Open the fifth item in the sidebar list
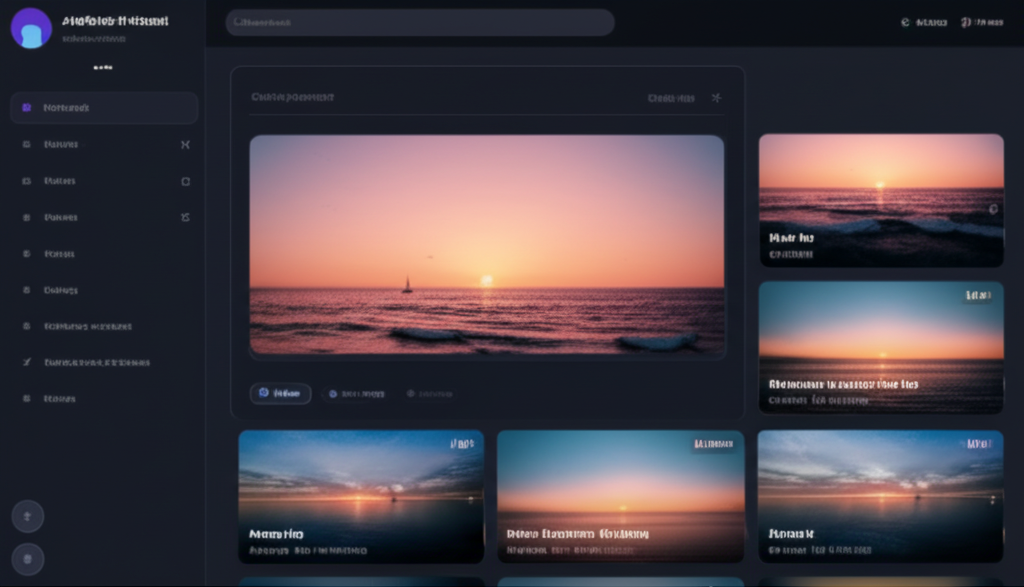The image size is (1024, 587). (60, 254)
